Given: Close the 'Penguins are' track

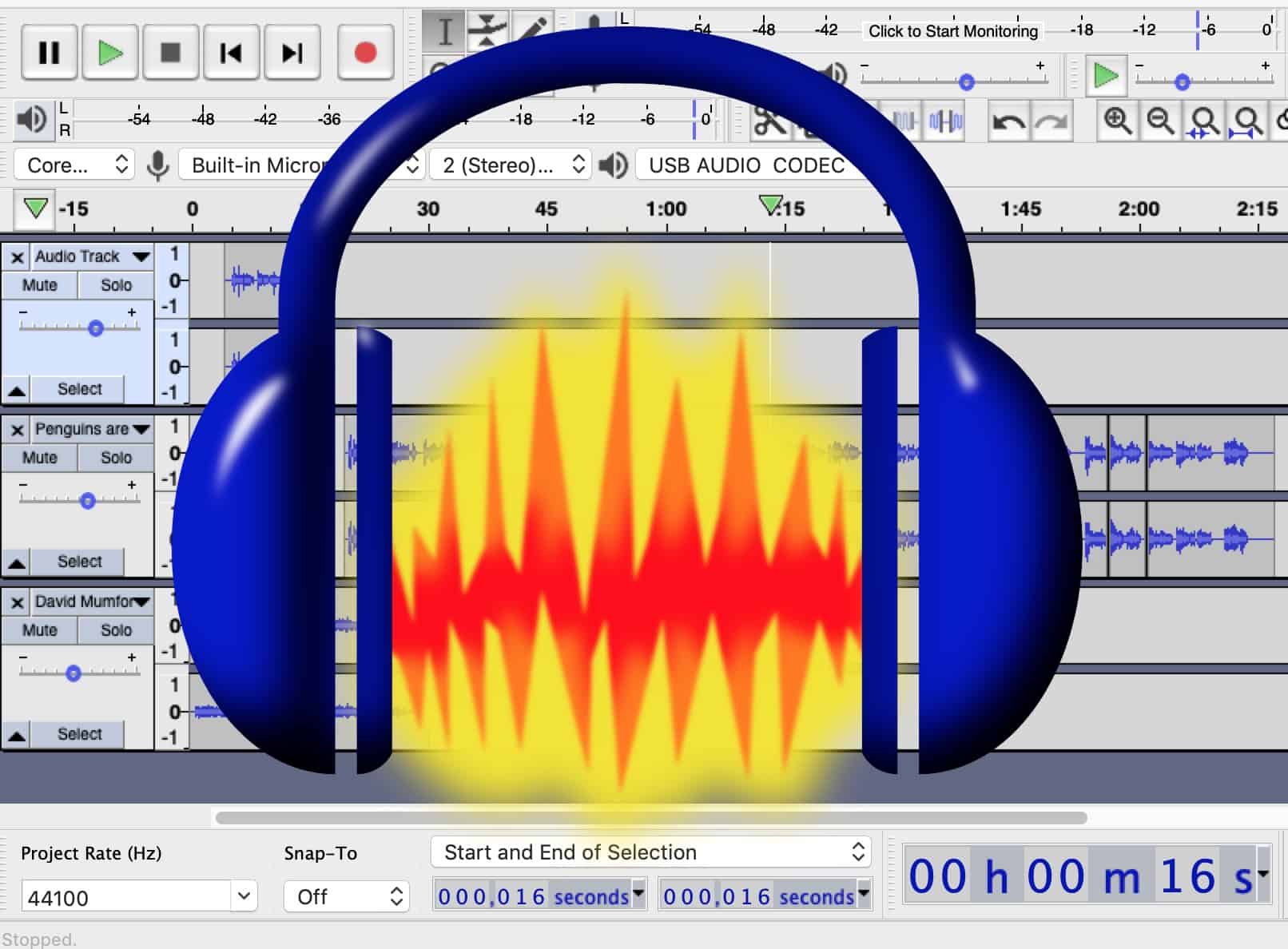Looking at the screenshot, I should (17, 430).
